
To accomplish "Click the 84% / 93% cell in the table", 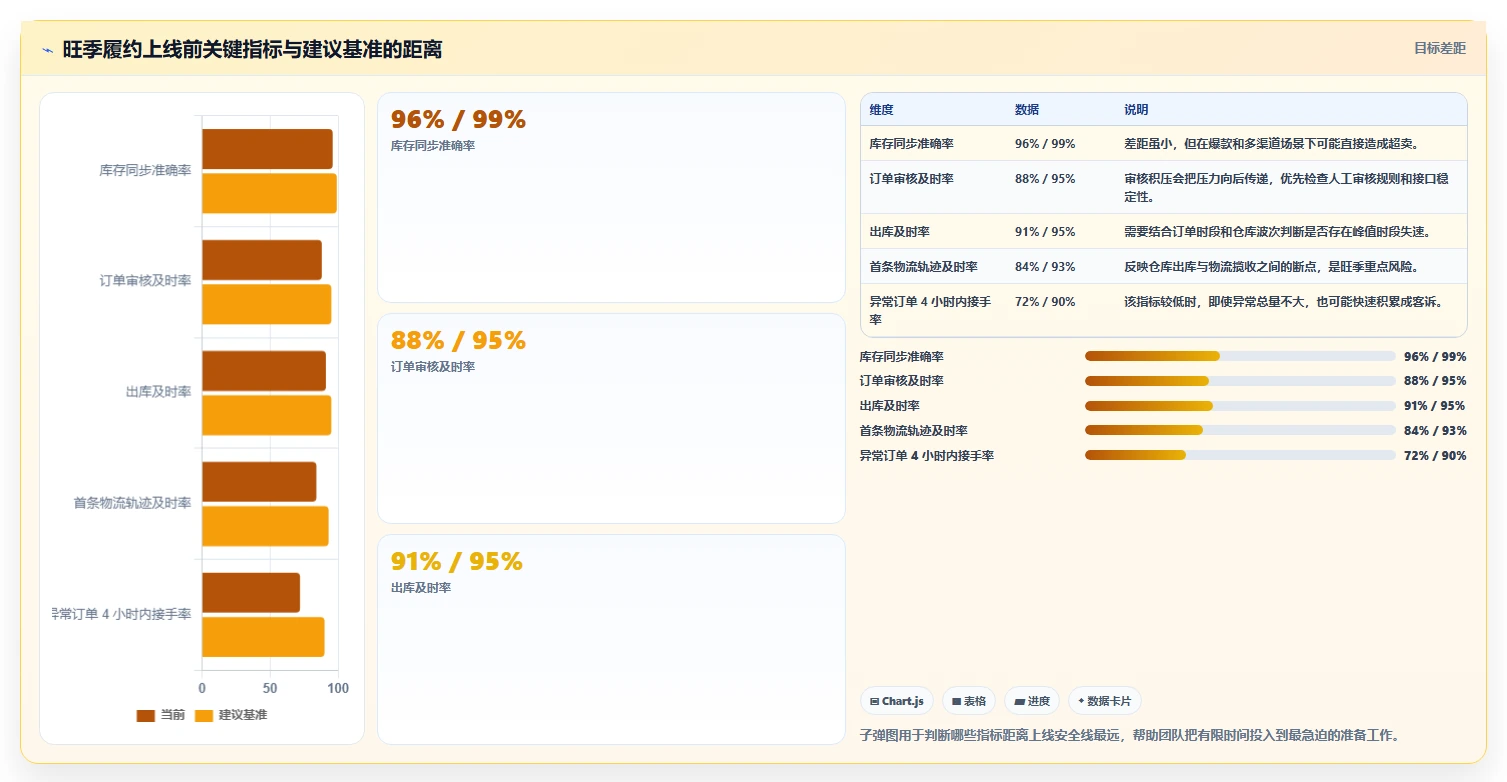I will 1045,267.
